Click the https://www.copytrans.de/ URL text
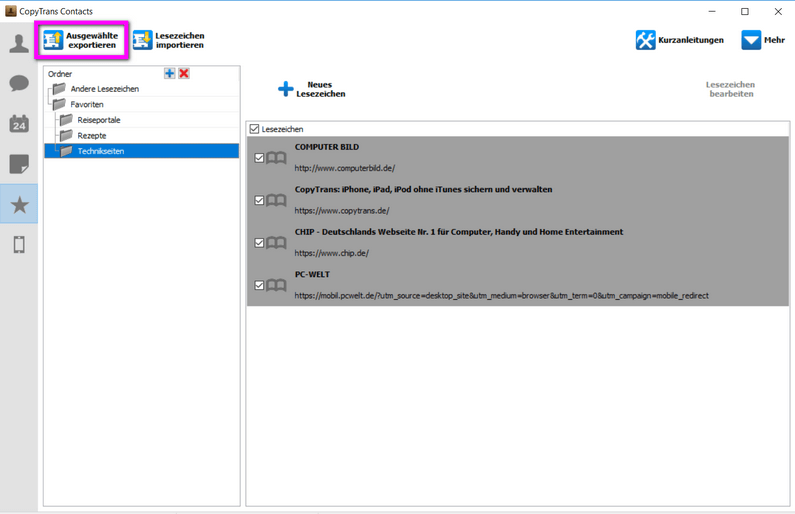 [x=342, y=211]
